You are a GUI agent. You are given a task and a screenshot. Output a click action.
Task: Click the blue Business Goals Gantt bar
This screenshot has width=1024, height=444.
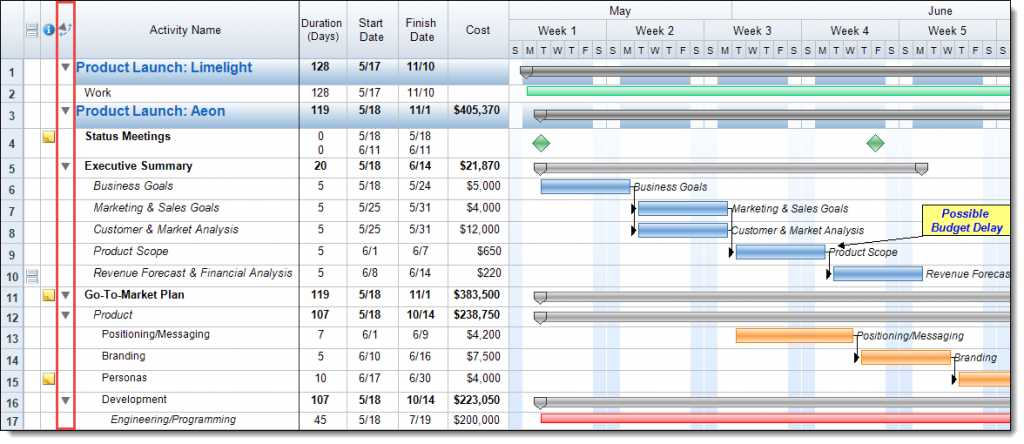coord(585,186)
